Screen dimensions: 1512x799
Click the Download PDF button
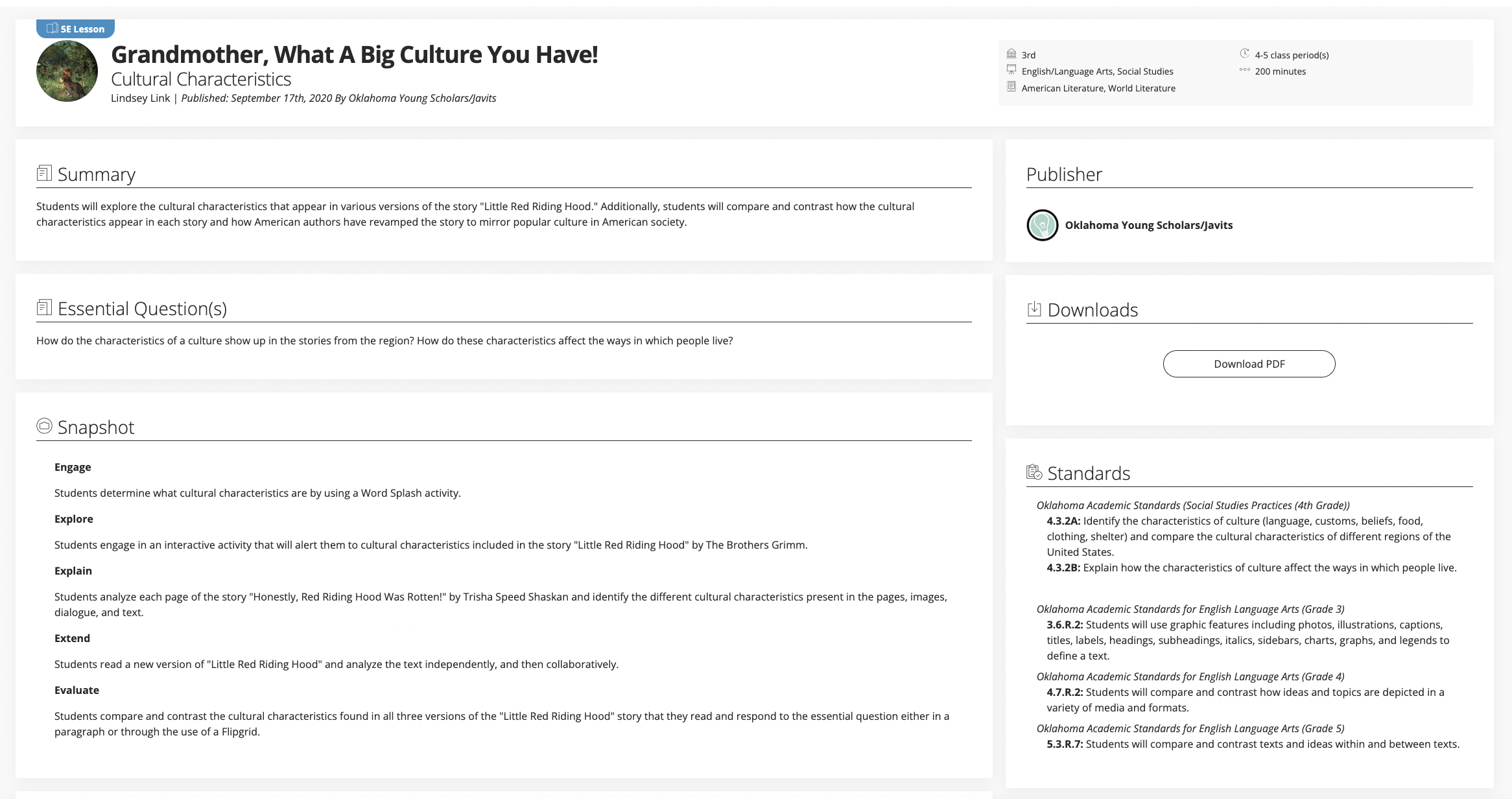(x=1248, y=364)
